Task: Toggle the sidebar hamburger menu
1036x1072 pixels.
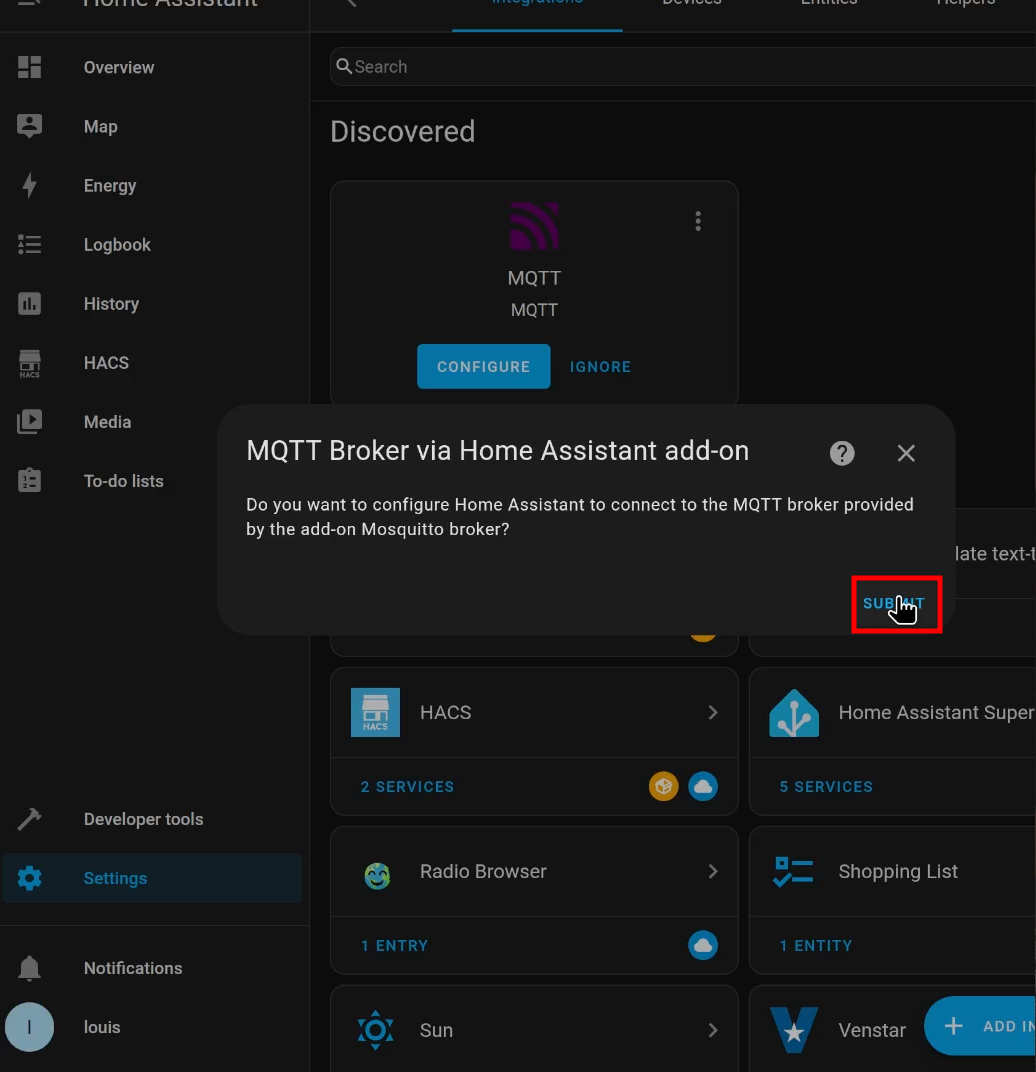Action: 29,3
